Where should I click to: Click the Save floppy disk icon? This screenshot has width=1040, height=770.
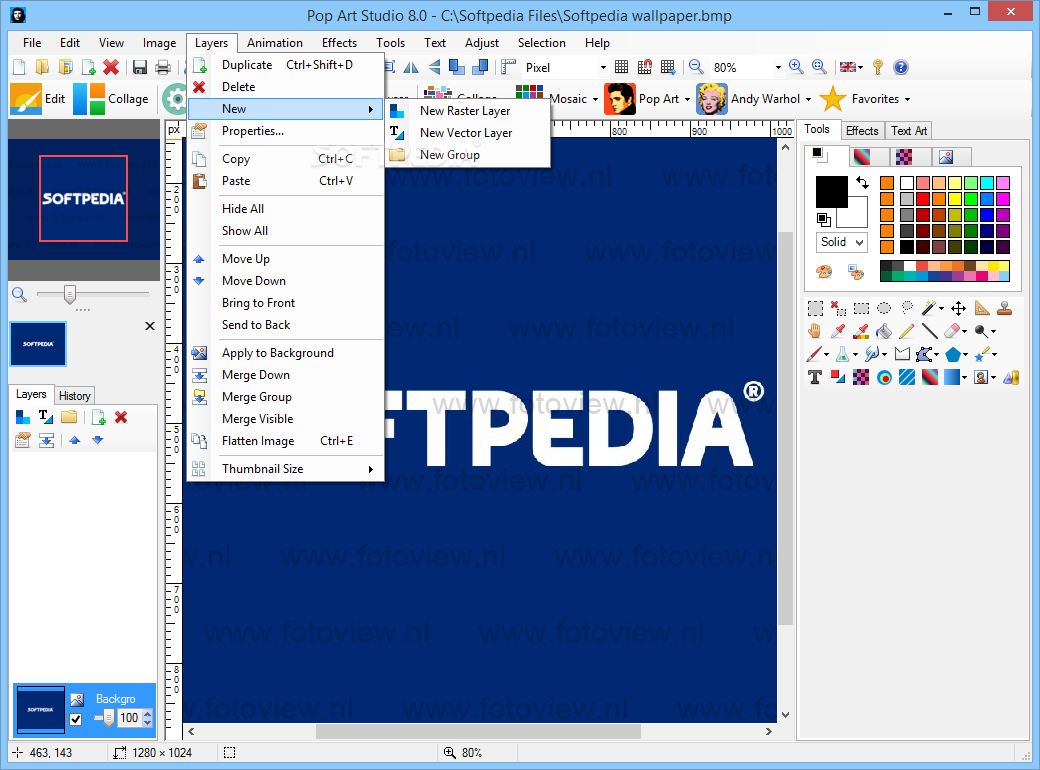139,67
